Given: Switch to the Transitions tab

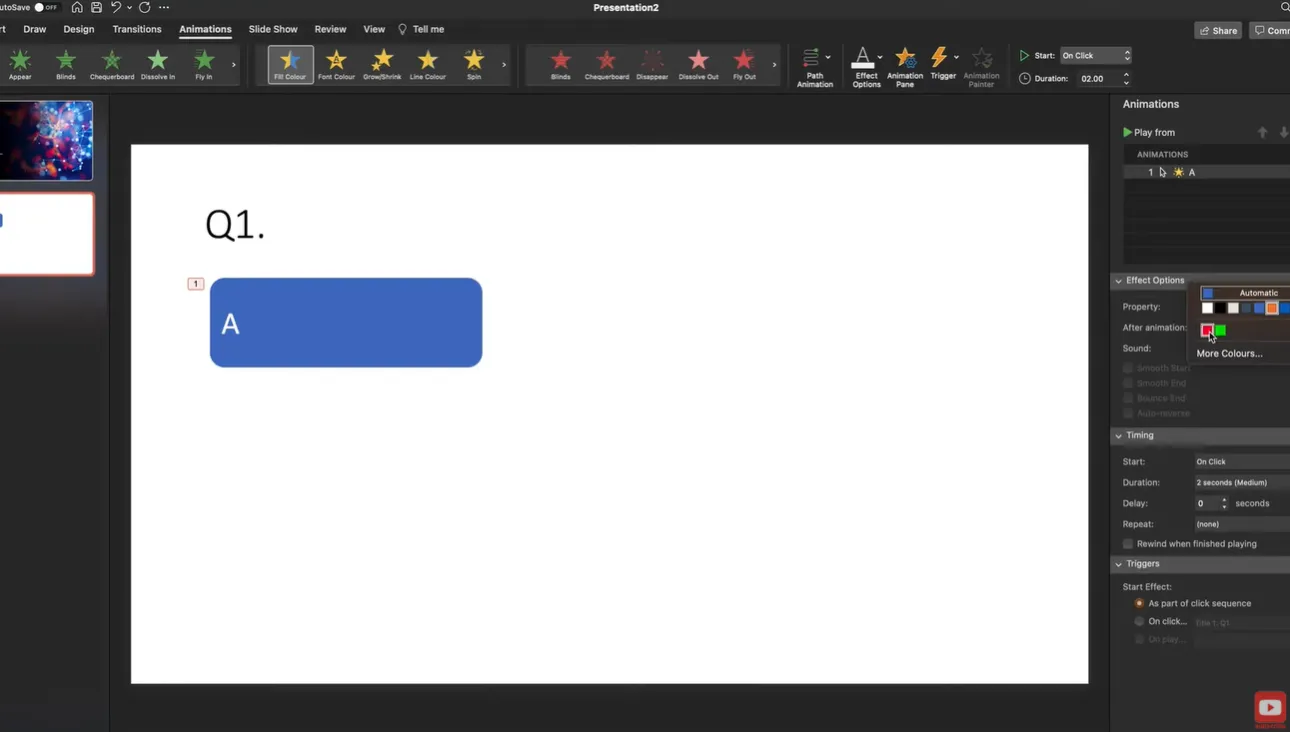Looking at the screenshot, I should [x=137, y=29].
